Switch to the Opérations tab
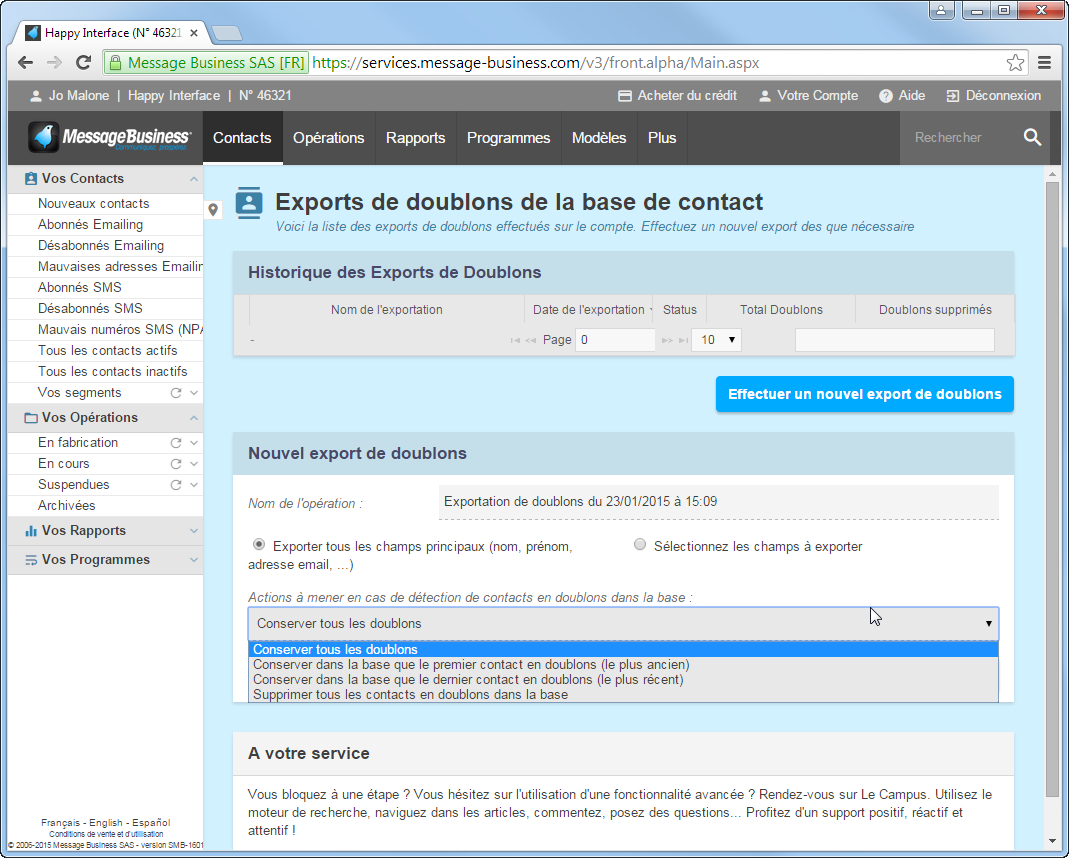This screenshot has height=858, width=1069. 328,137
